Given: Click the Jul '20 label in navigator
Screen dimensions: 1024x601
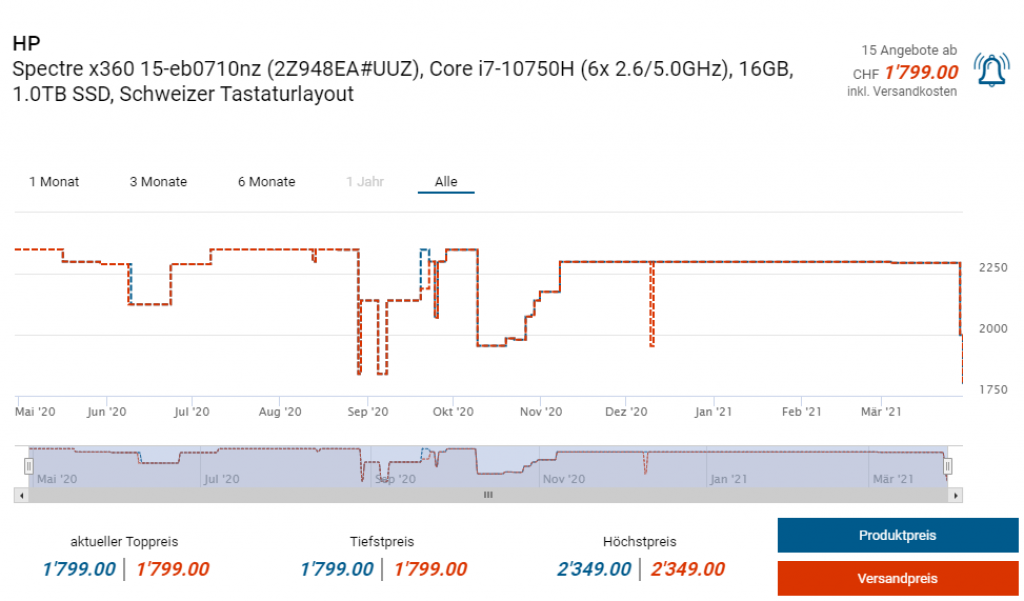Looking at the screenshot, I should pyautogui.click(x=221, y=479).
